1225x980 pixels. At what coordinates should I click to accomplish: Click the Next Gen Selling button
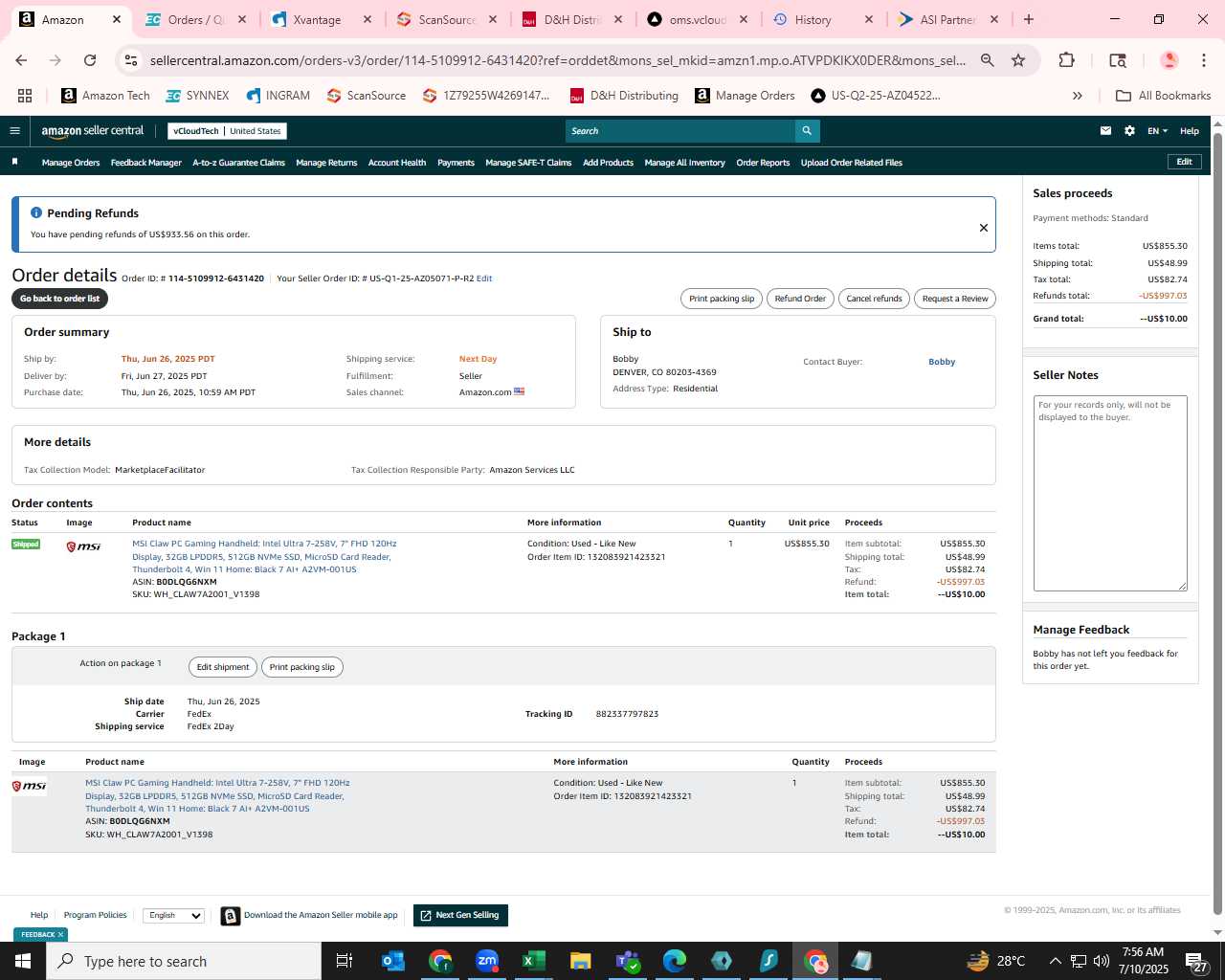point(460,916)
